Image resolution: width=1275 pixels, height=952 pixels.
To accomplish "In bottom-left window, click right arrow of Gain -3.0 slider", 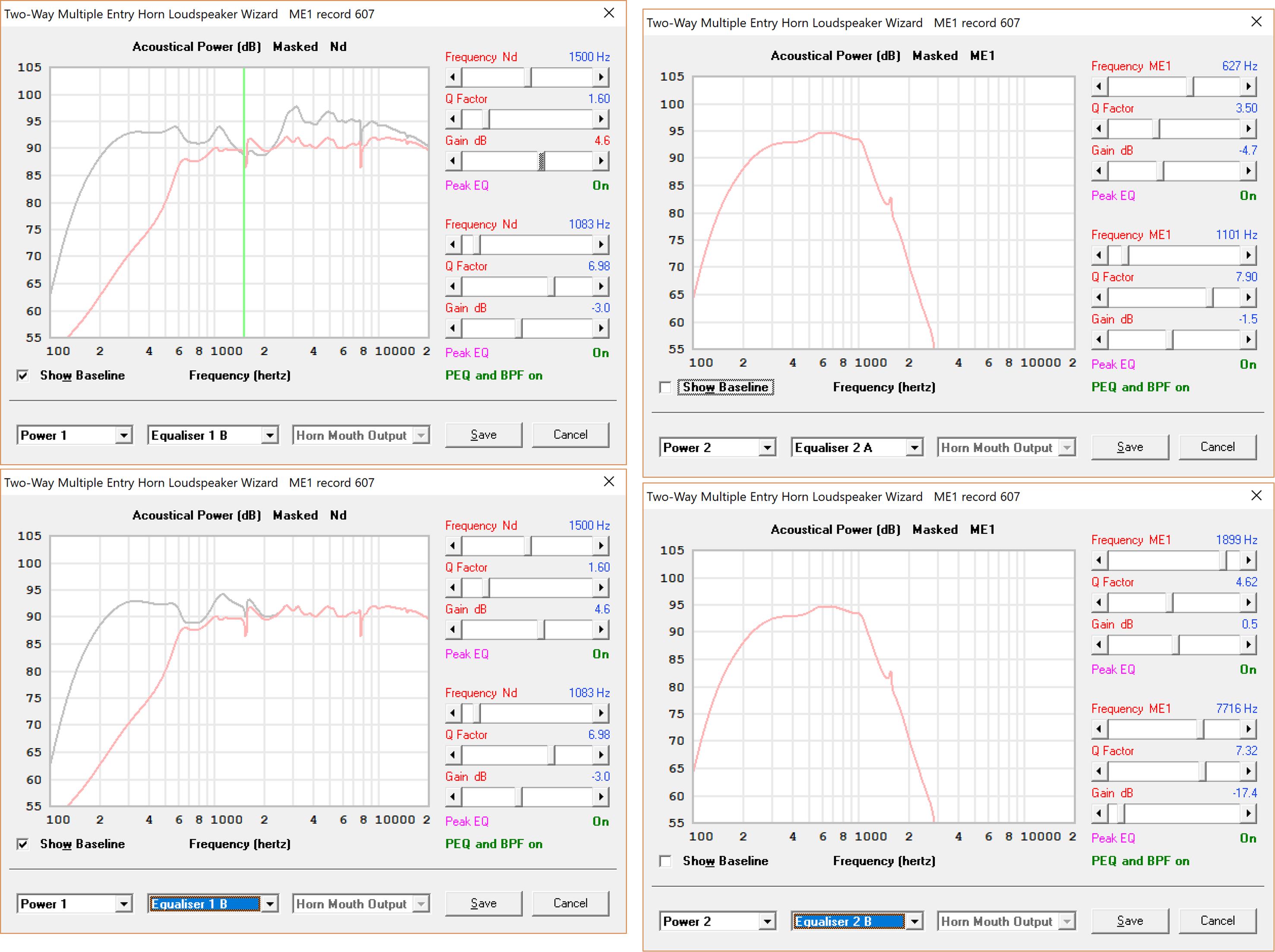I will pos(601,798).
